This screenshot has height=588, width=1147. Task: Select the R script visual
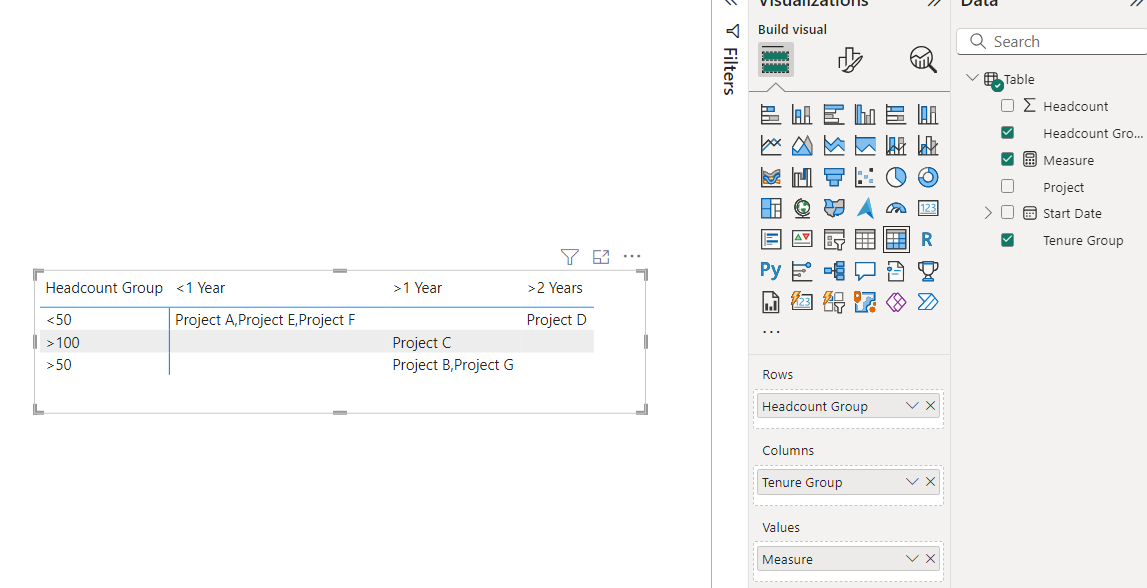(x=928, y=239)
